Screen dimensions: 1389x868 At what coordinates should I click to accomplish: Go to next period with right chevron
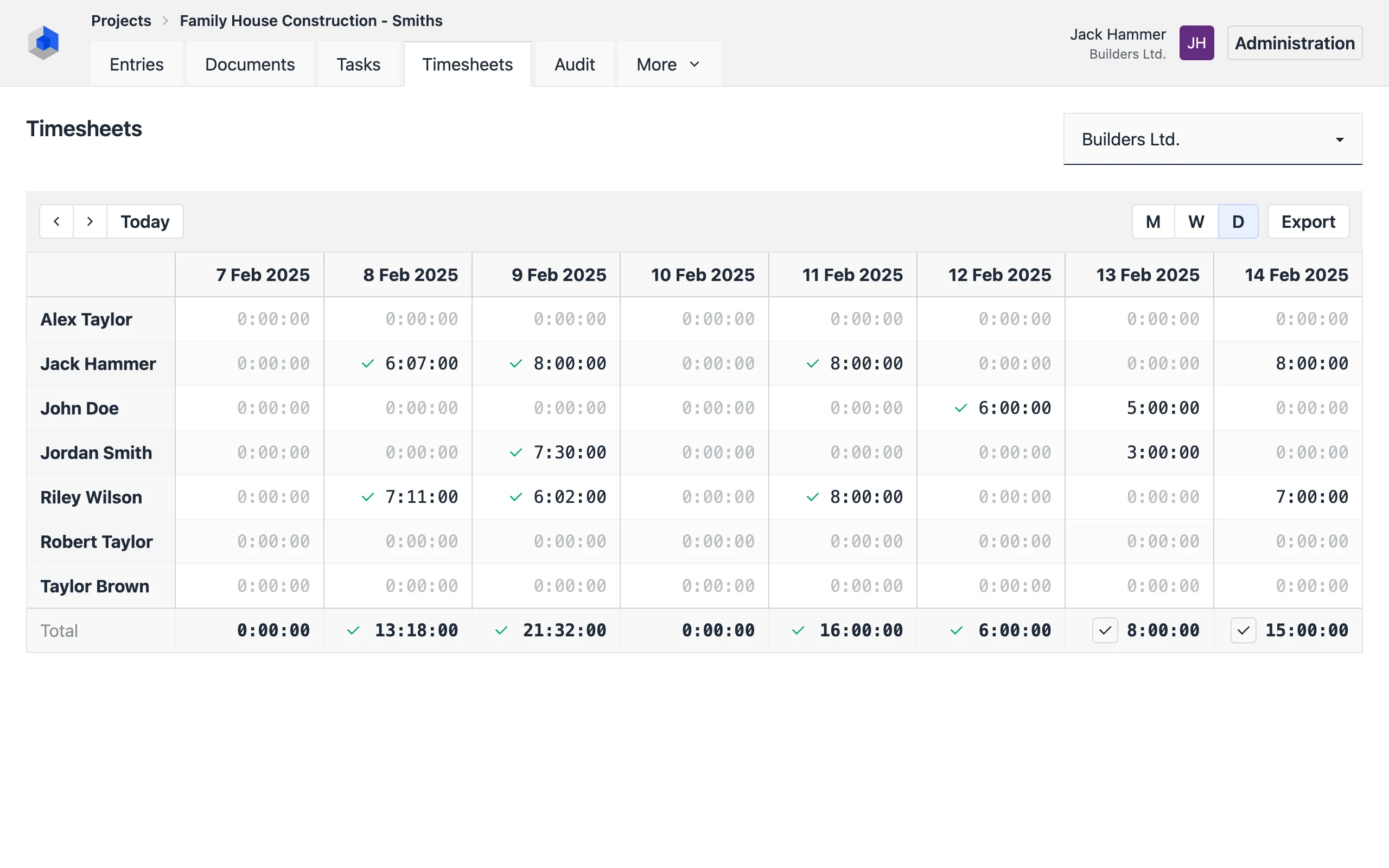(x=90, y=221)
